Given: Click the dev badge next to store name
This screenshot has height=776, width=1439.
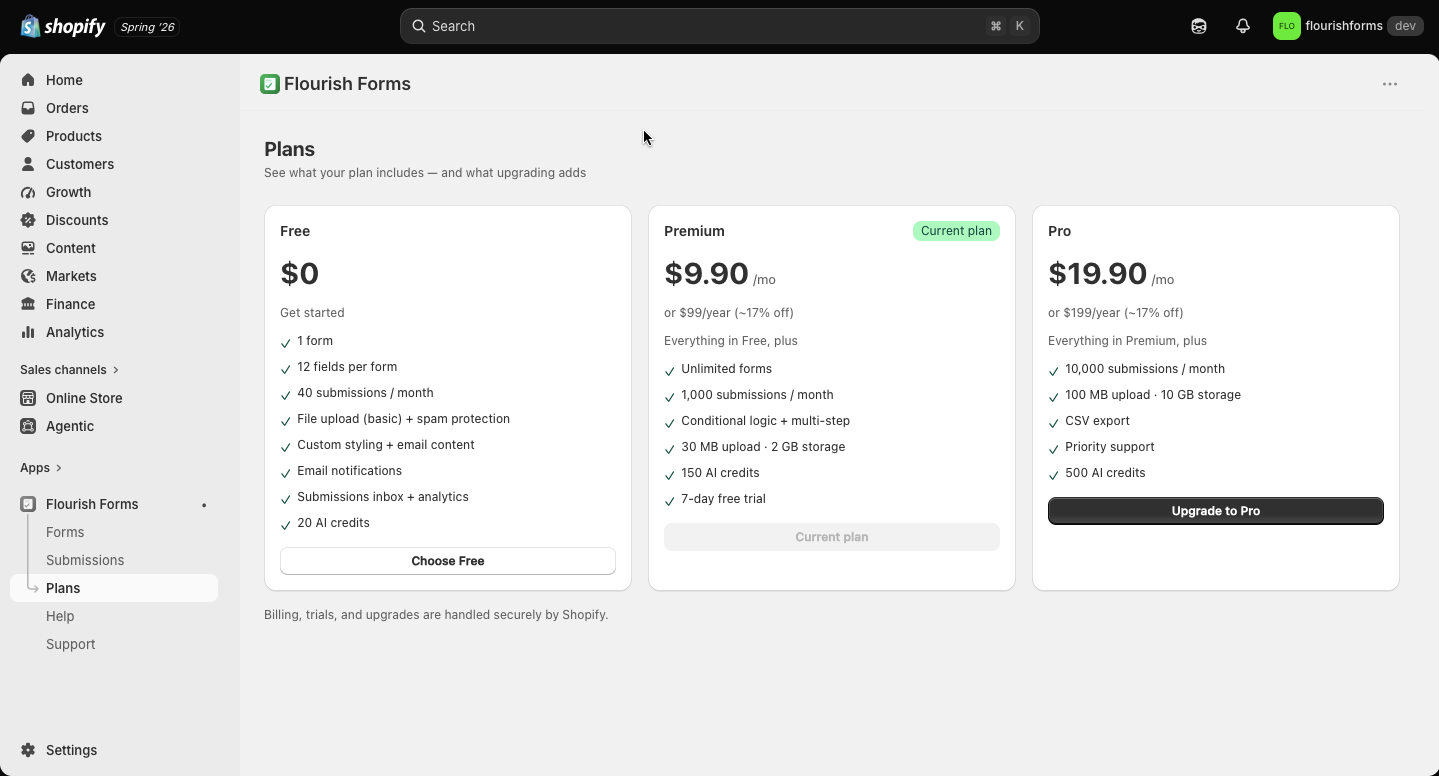Looking at the screenshot, I should tap(1405, 26).
